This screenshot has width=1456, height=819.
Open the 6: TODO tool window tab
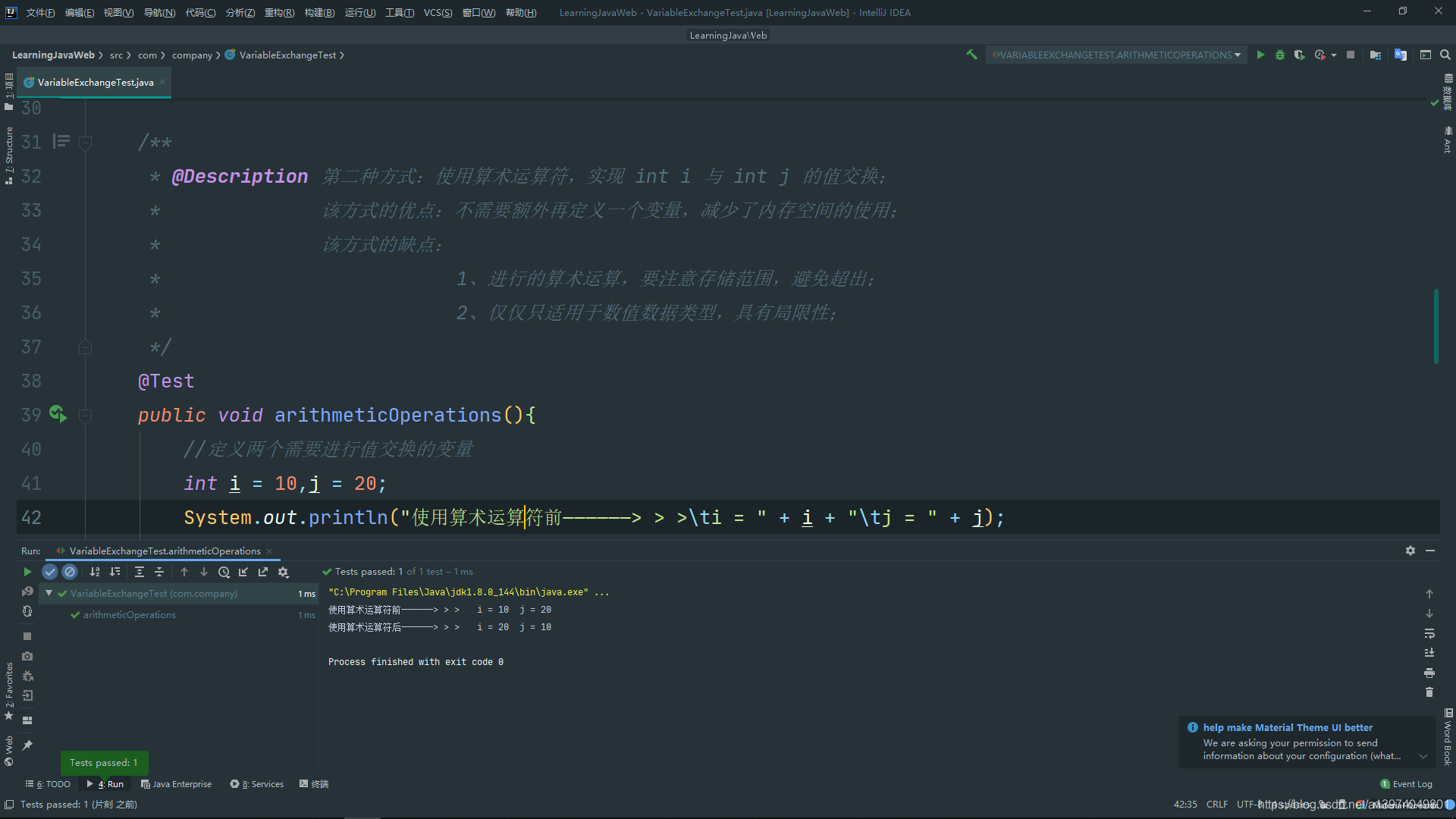click(x=48, y=784)
